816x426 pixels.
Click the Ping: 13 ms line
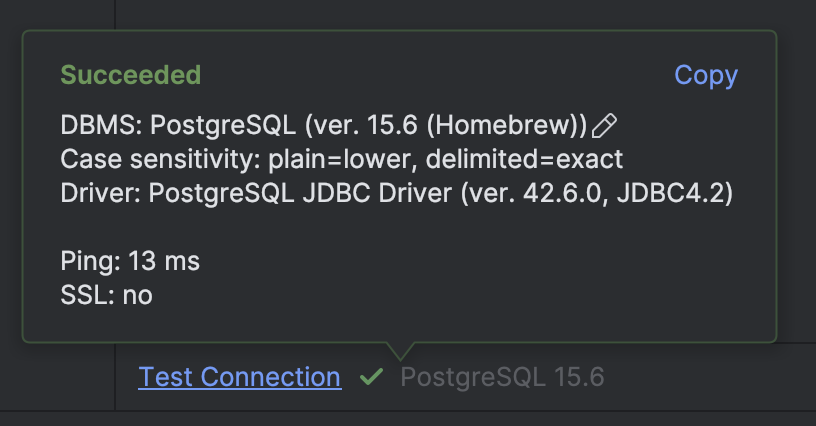tap(130, 261)
